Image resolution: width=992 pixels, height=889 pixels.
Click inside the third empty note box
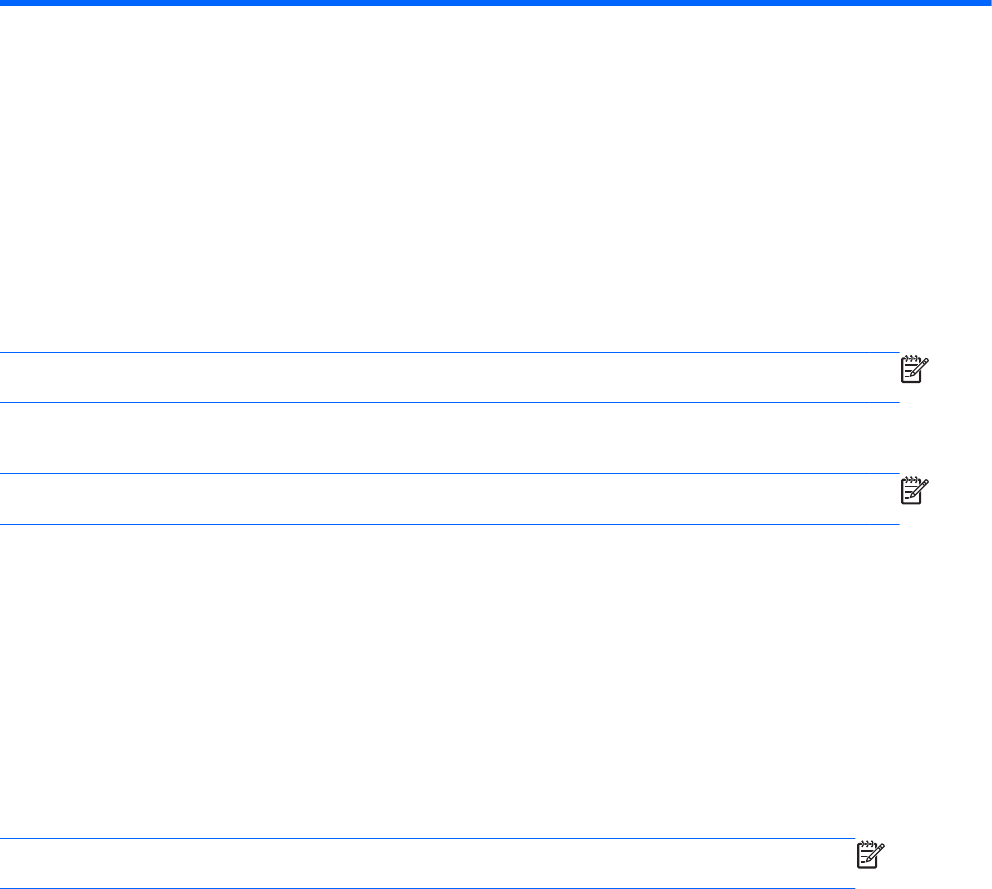point(420,862)
